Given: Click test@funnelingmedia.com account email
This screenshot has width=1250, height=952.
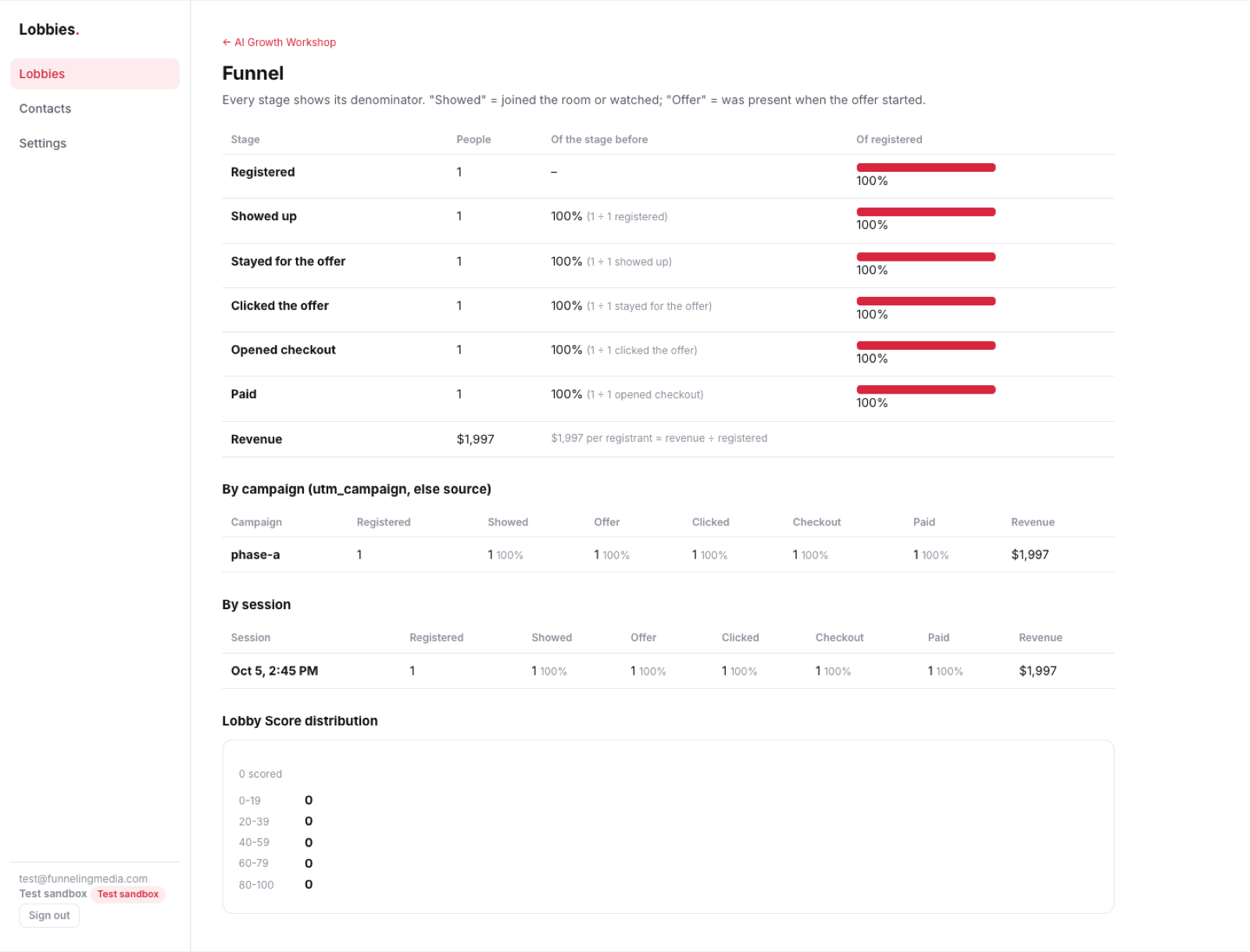Looking at the screenshot, I should [83, 879].
